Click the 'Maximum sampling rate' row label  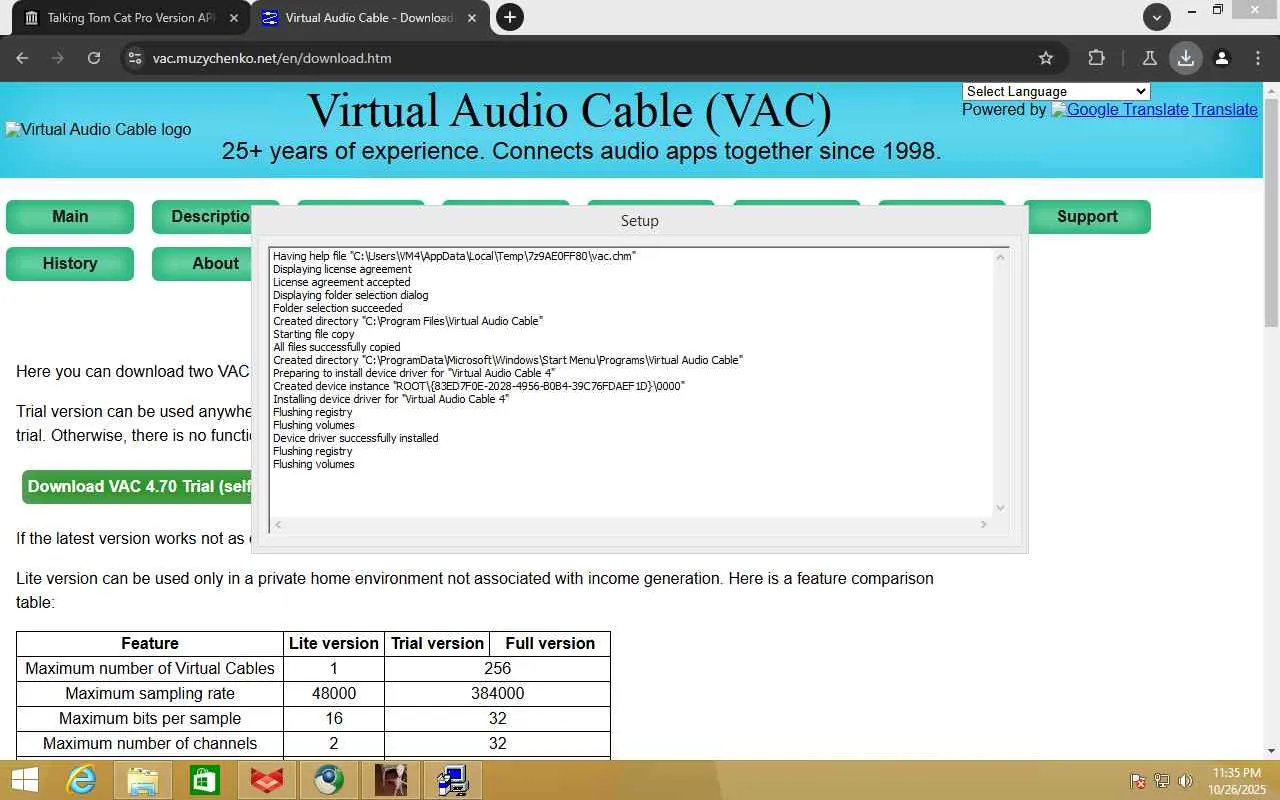tap(150, 694)
